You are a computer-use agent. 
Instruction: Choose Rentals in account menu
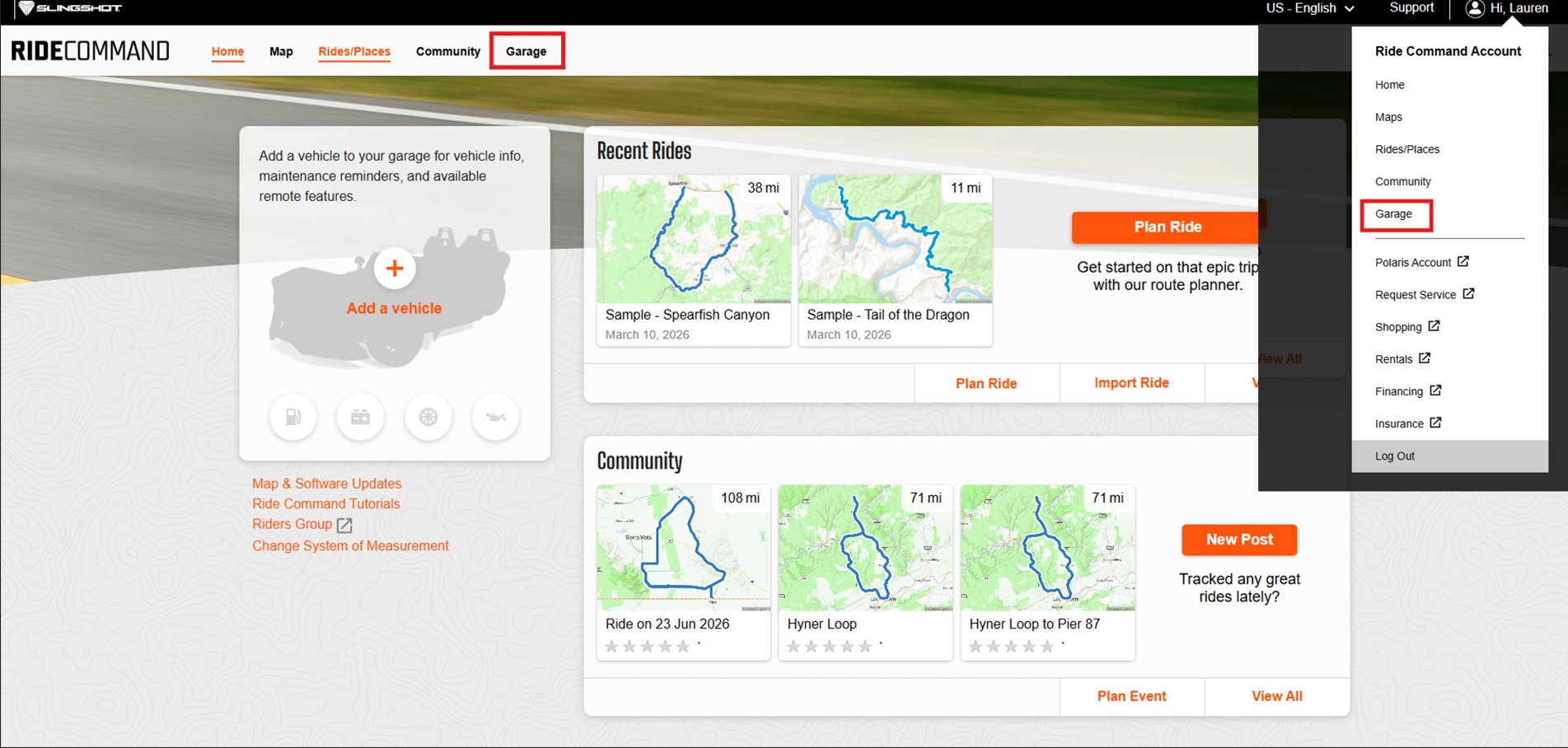[x=1394, y=359]
